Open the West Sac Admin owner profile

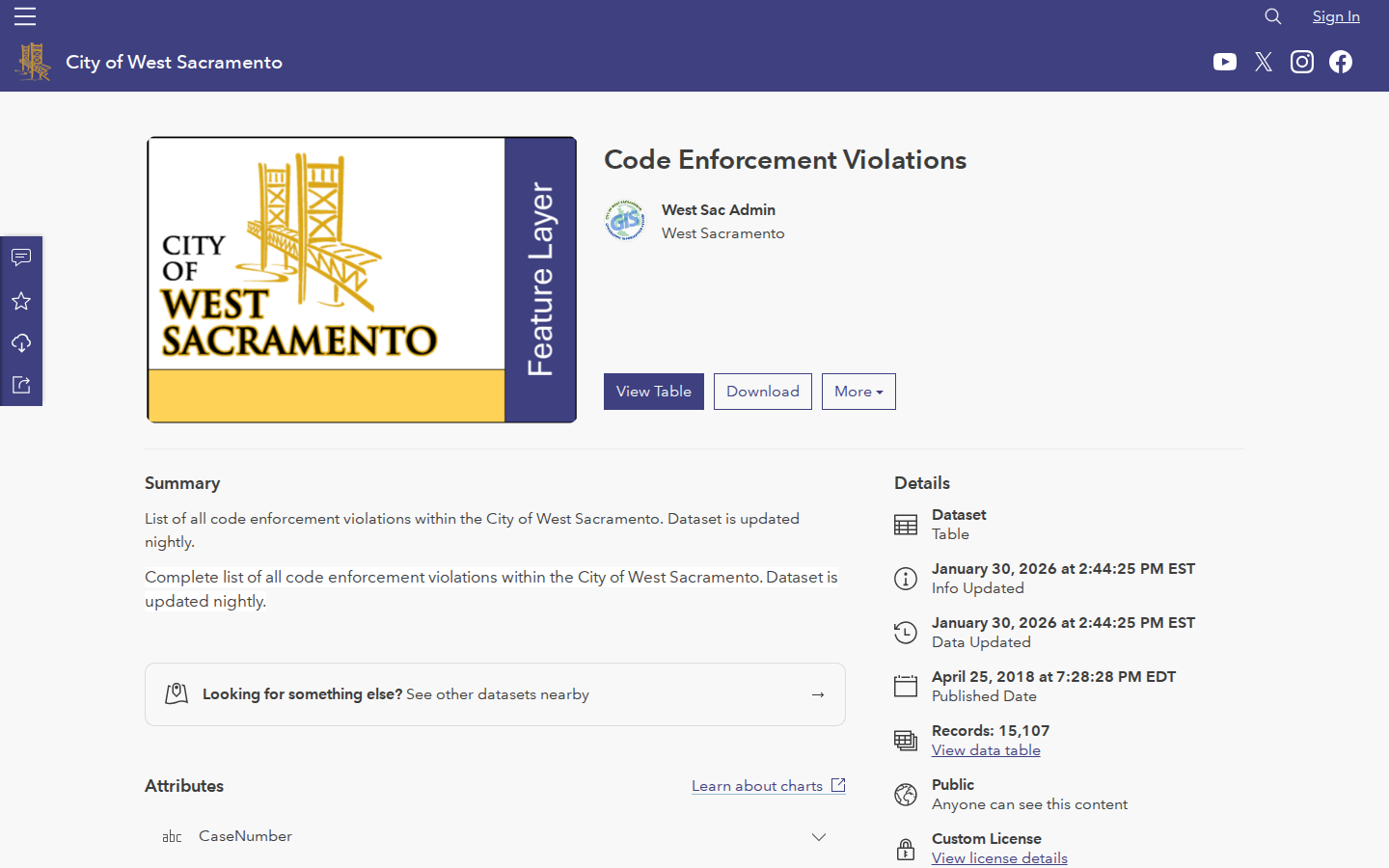tap(719, 209)
